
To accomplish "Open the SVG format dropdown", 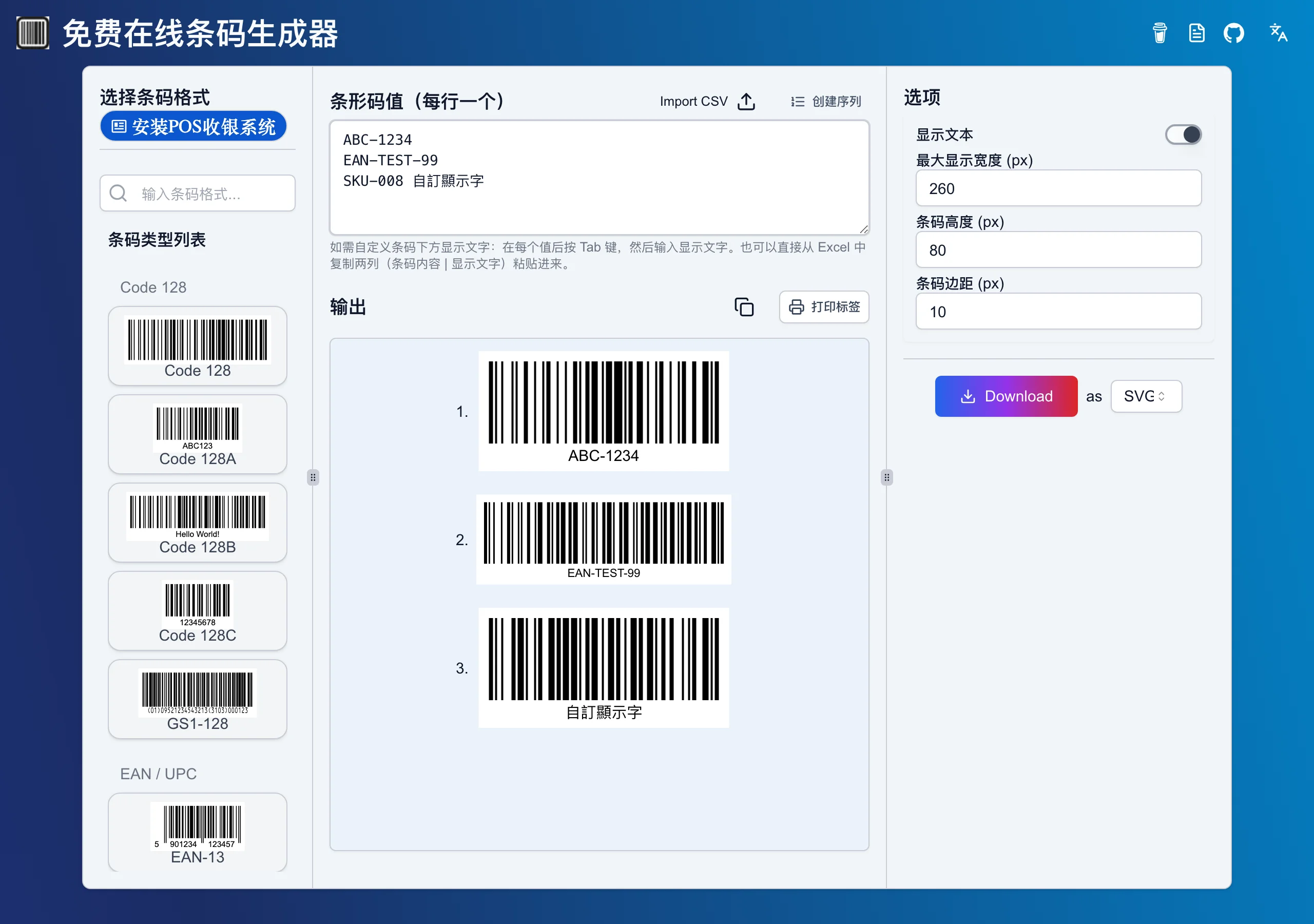I will pyautogui.click(x=1146, y=396).
